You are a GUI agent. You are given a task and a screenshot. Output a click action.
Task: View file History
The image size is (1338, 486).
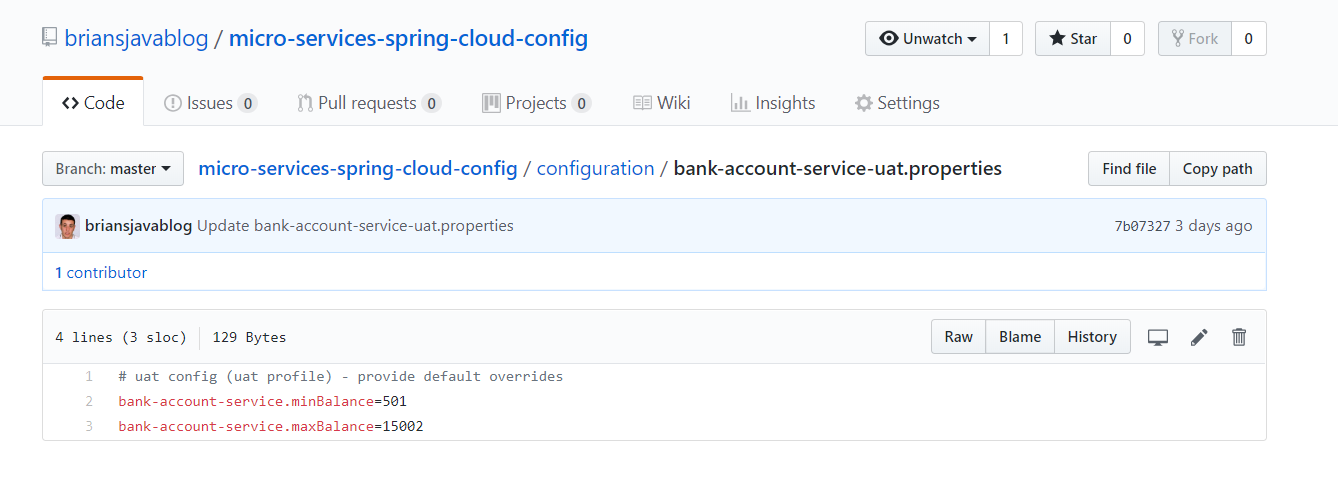click(1092, 337)
